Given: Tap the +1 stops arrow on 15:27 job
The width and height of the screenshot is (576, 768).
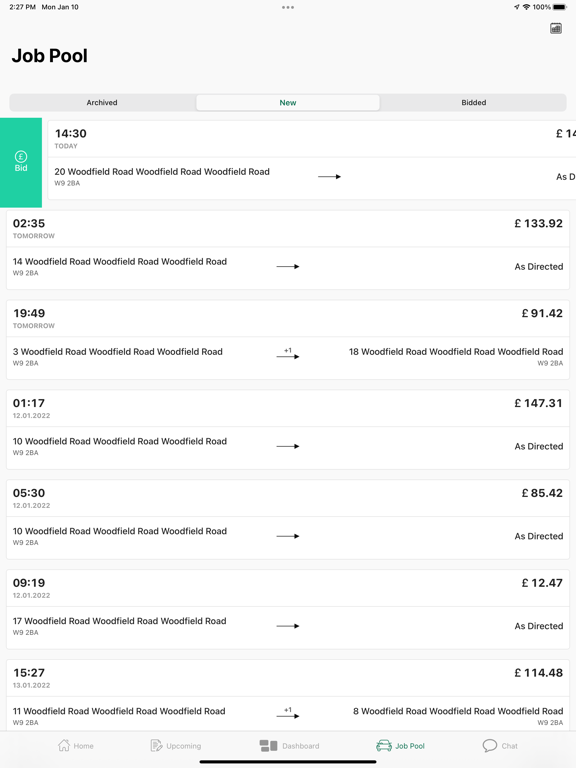Looking at the screenshot, I should (288, 714).
